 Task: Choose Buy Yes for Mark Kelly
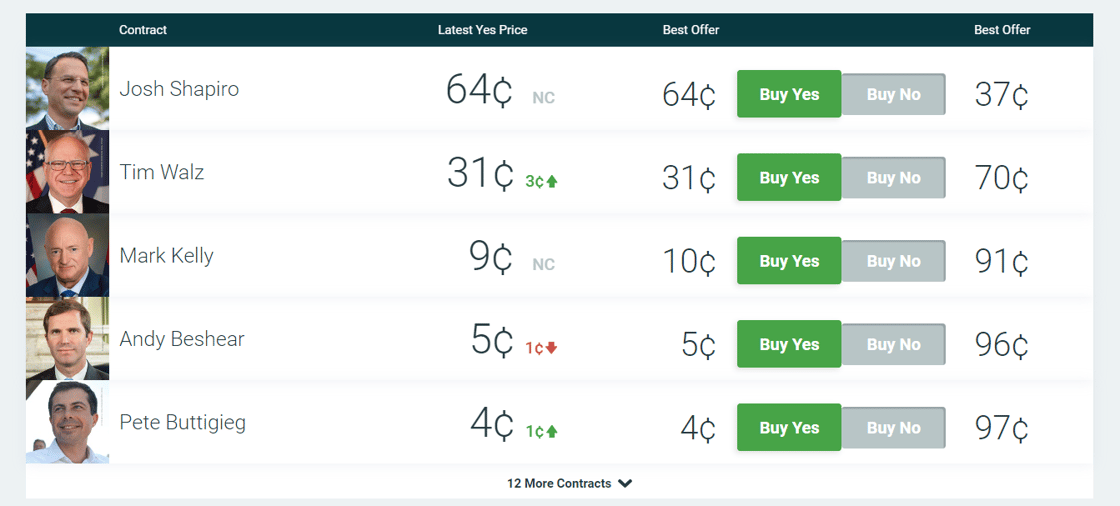(789, 261)
